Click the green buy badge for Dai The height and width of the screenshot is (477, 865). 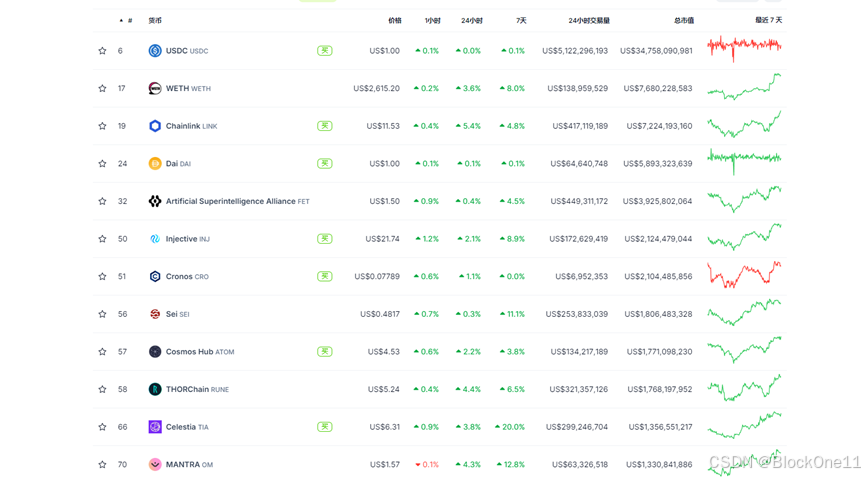pyautogui.click(x=325, y=163)
